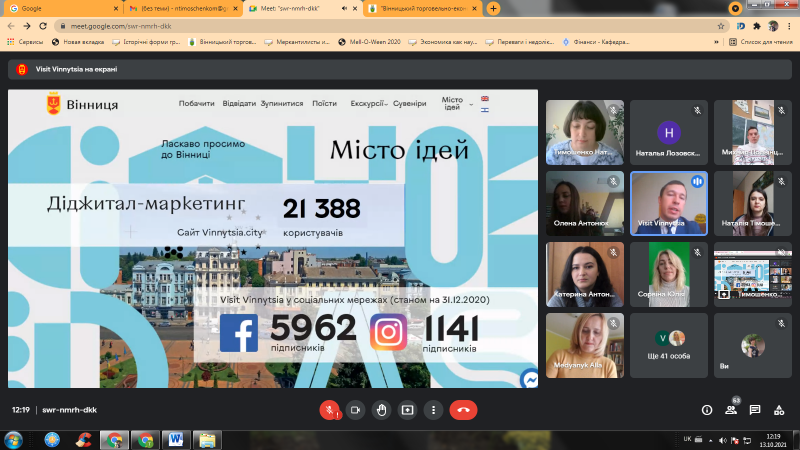This screenshot has width=800, height=450.
Task: Open the Фінанси - Кафедра bookmark
Action: [x=595, y=42]
